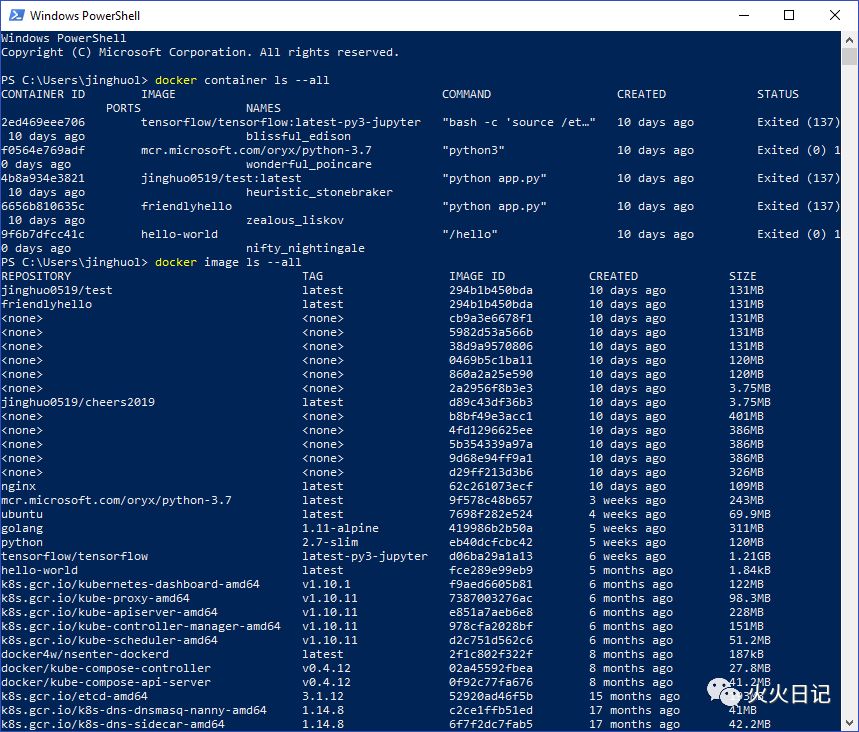This screenshot has width=859, height=732.
Task: Click repository tensorflow/tensorflow in image list
Action: click(x=75, y=556)
